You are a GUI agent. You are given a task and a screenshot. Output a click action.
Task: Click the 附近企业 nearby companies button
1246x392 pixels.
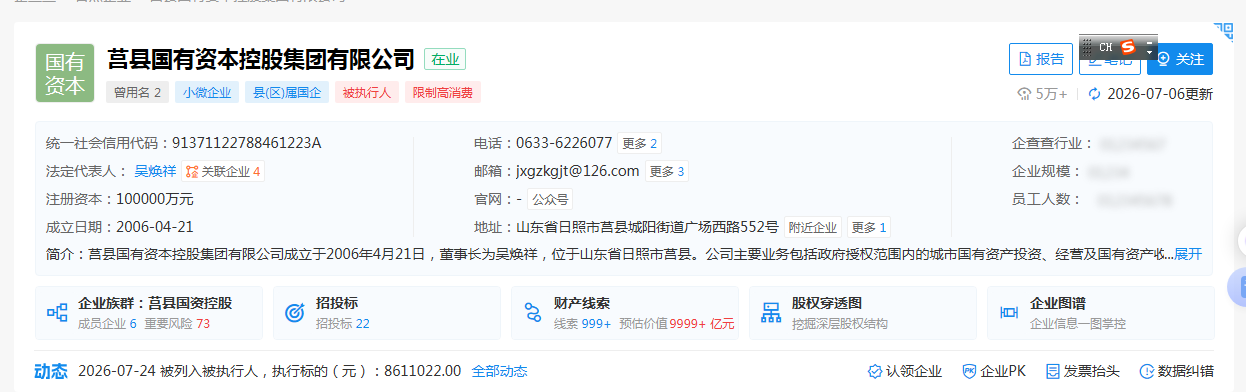813,227
